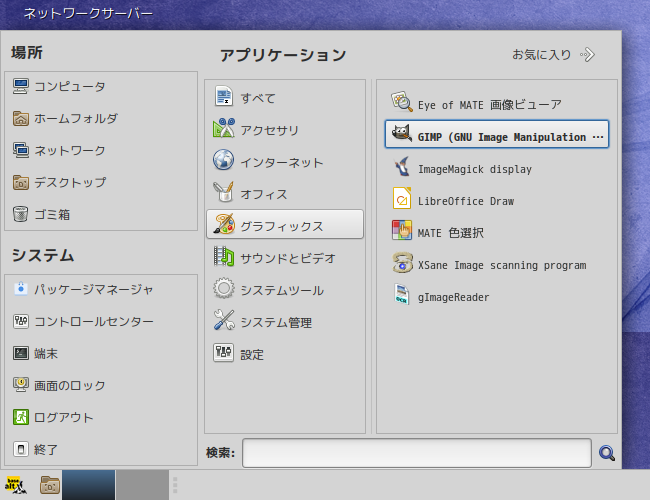Click the 画面のロック lock screen icon
This screenshot has height=500, width=650.
click(x=20, y=385)
